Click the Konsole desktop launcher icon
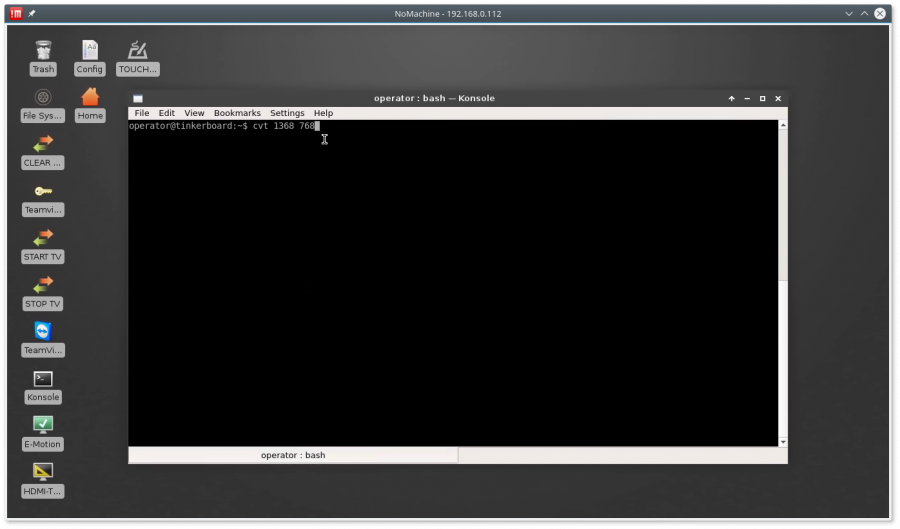Screen dimensions: 900x529 coord(43,379)
